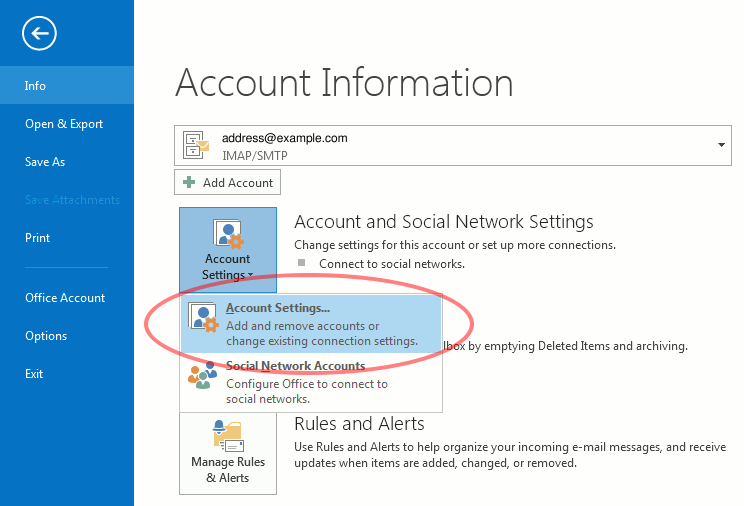Click the Social Network Accounts people icon
The width and height of the screenshot is (744, 506).
(203, 376)
